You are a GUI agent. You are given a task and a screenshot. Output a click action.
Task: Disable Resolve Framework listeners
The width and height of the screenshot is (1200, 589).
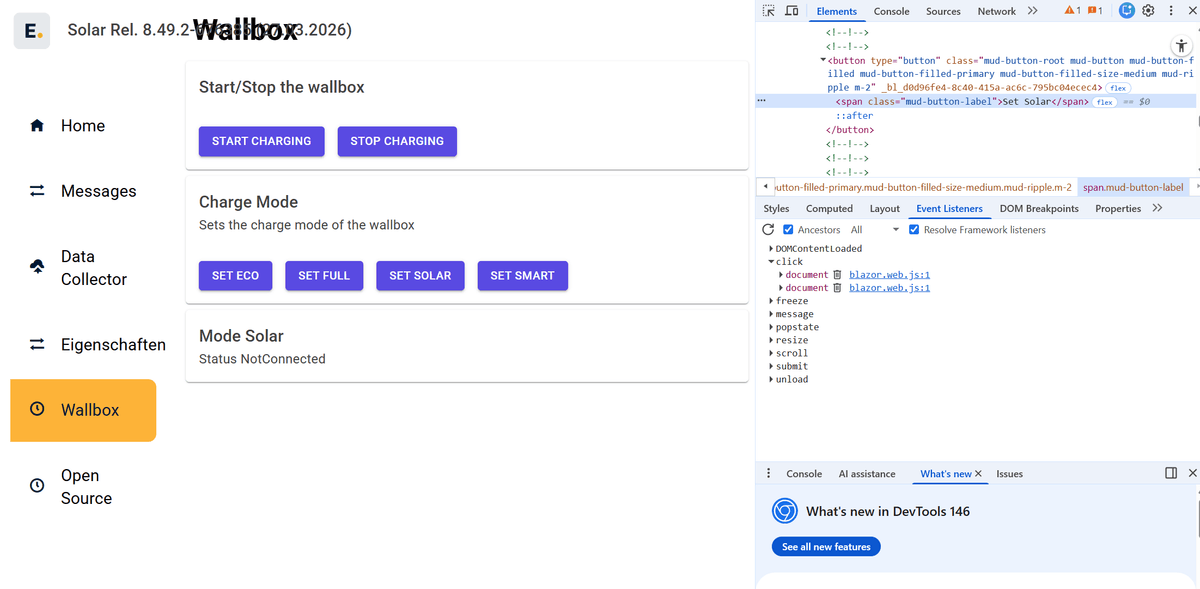click(913, 229)
